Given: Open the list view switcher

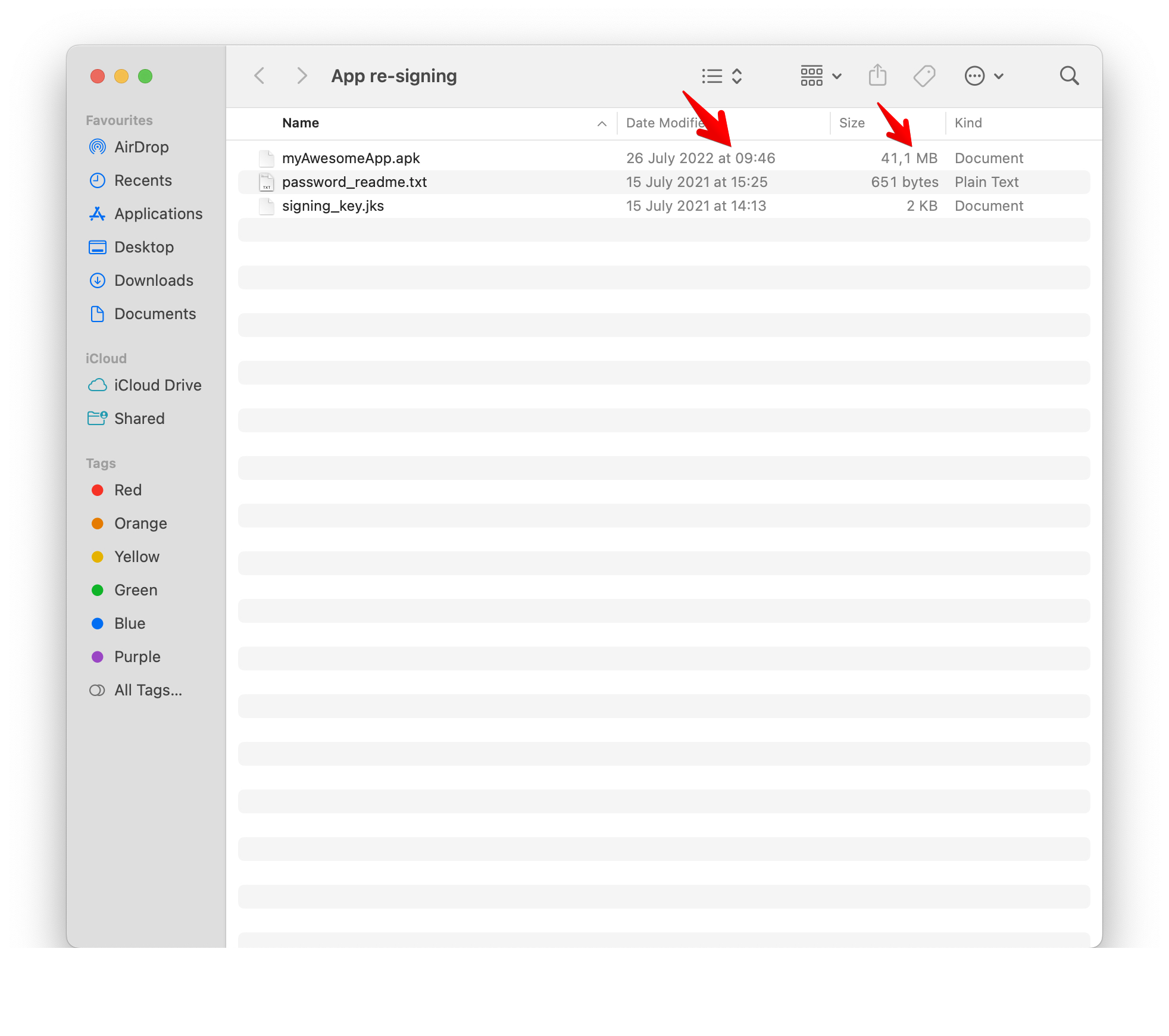Looking at the screenshot, I should tap(722, 76).
